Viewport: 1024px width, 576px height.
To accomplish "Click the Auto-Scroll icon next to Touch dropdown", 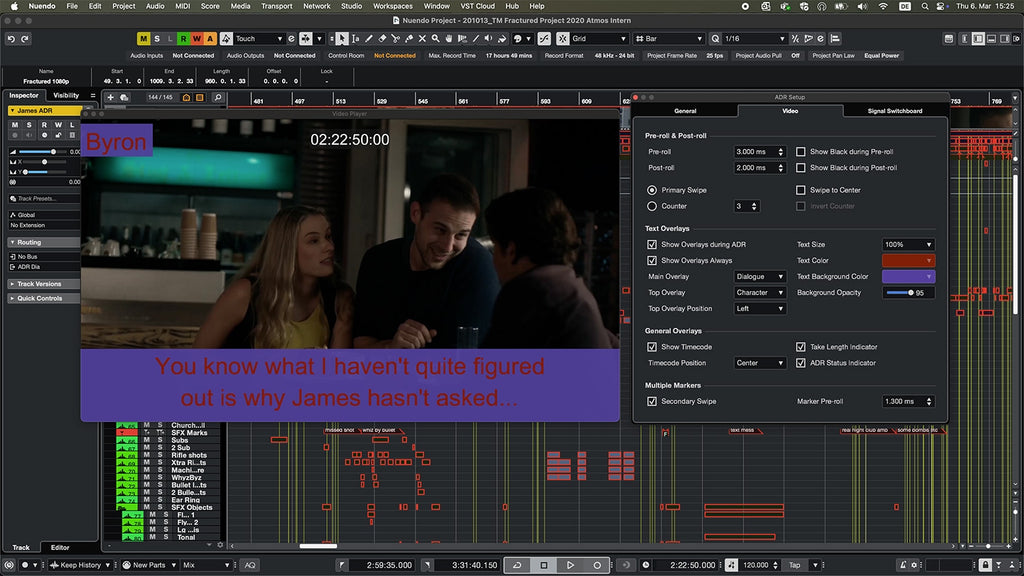I will coord(306,39).
